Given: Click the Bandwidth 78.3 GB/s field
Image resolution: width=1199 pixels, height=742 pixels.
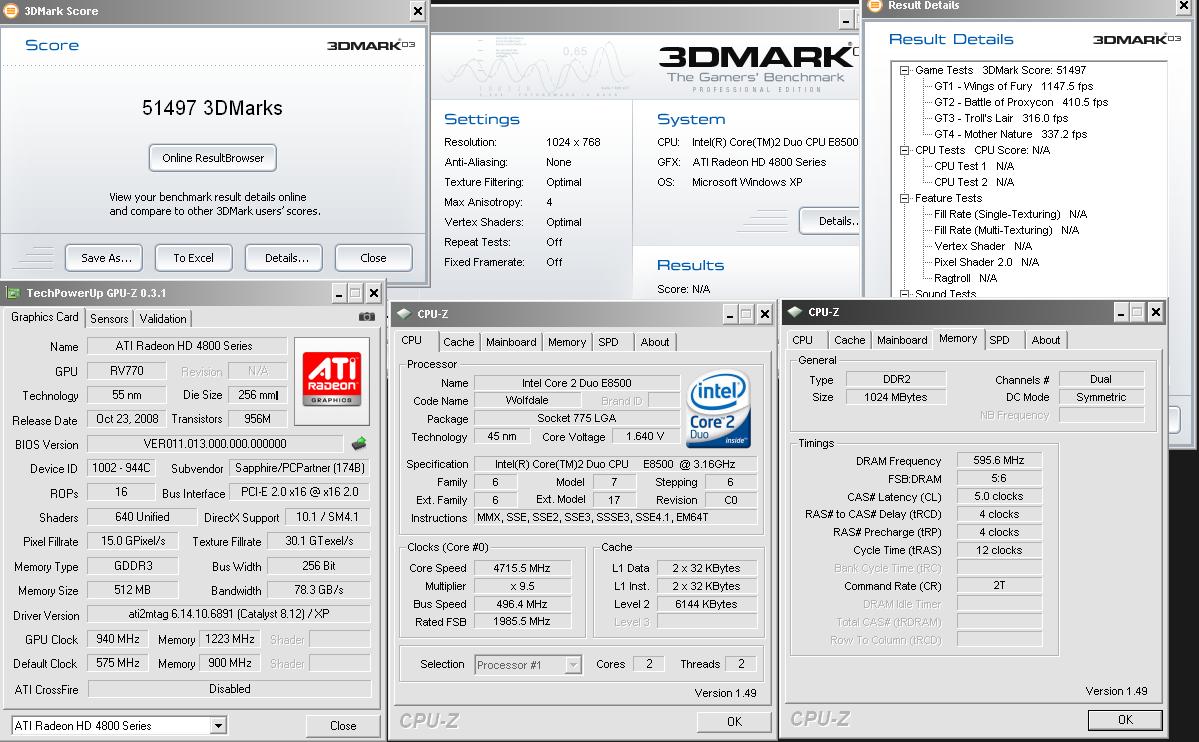Looking at the screenshot, I should tap(319, 590).
